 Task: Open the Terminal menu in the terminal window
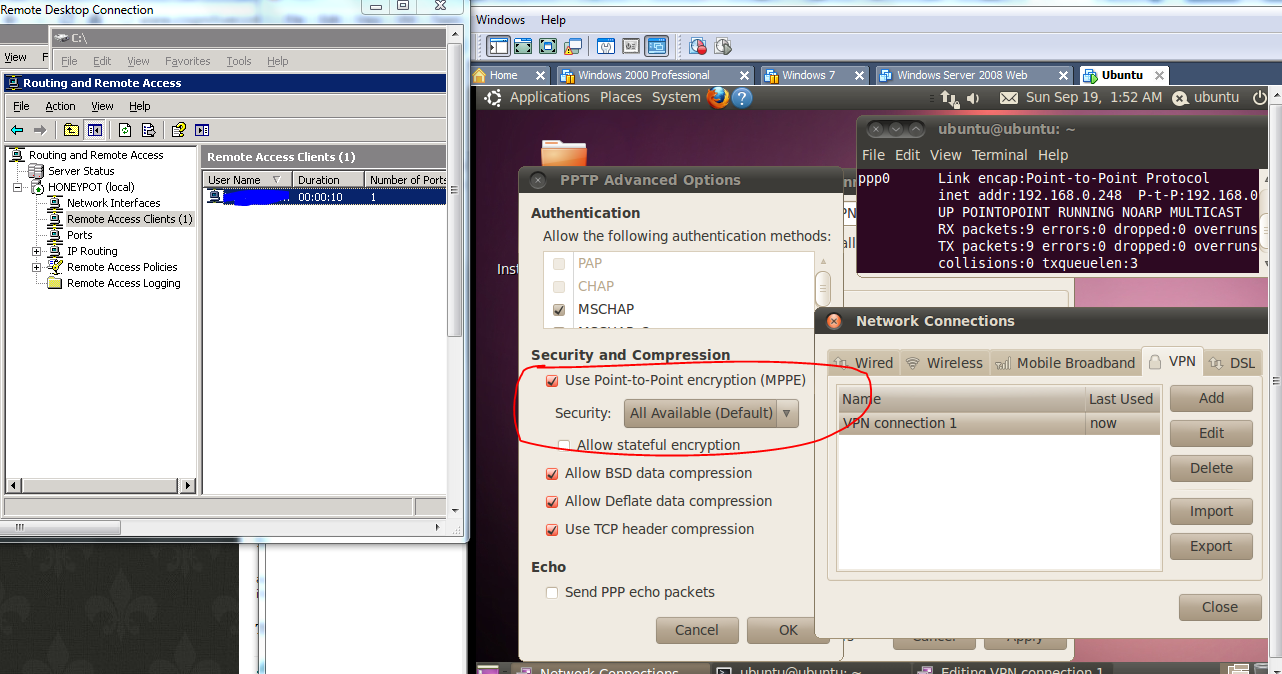pos(999,155)
